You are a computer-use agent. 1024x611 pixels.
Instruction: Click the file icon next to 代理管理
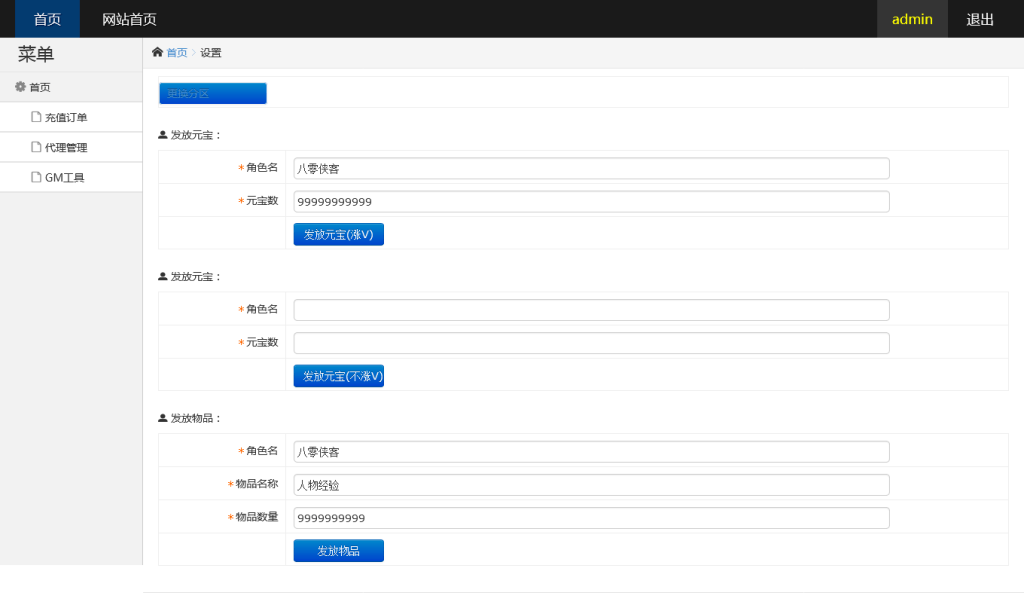pyautogui.click(x=36, y=147)
